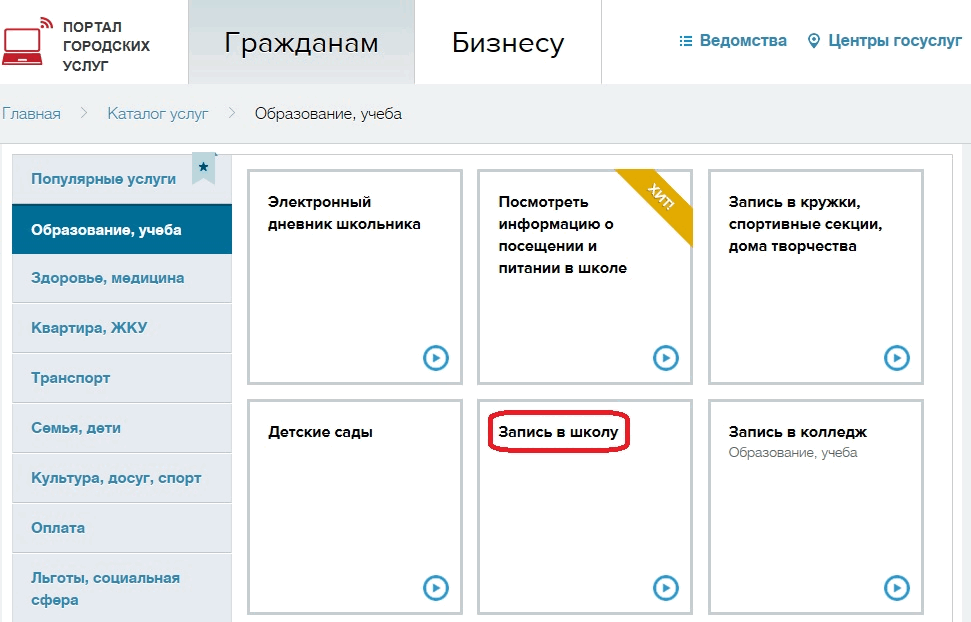This screenshot has height=622, width=971.
Task: Click play arrow on Электронный дневник школьника card
Action: tap(435, 357)
